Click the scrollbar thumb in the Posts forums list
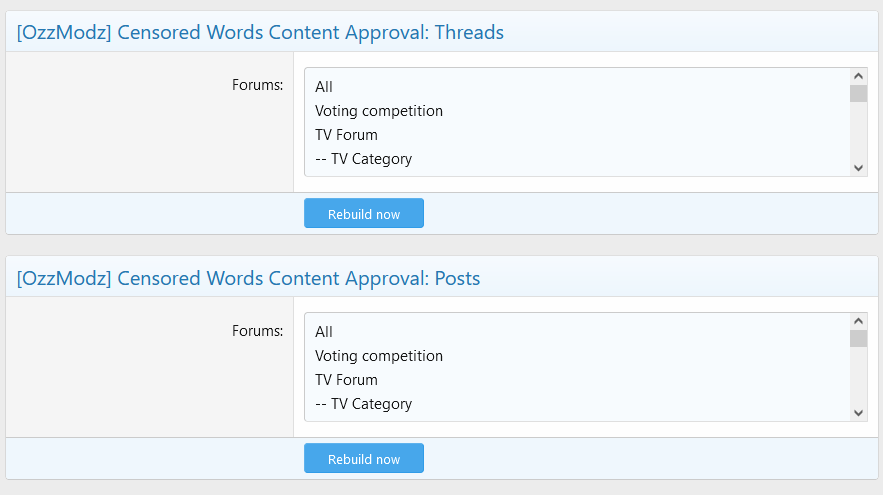 tap(858, 339)
